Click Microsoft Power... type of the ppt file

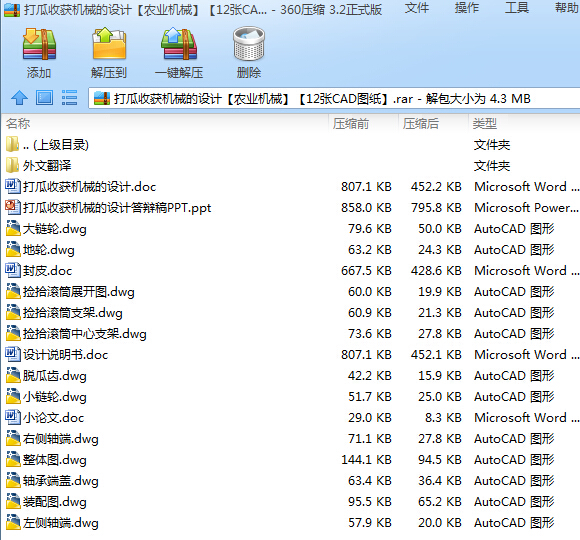pyautogui.click(x=526, y=207)
